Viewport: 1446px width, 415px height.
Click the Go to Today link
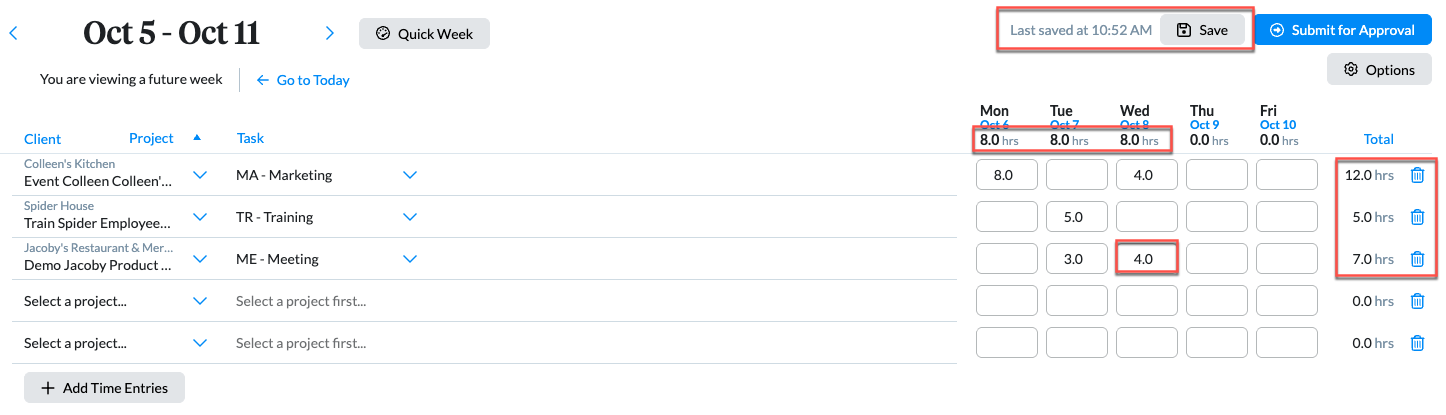pos(303,80)
